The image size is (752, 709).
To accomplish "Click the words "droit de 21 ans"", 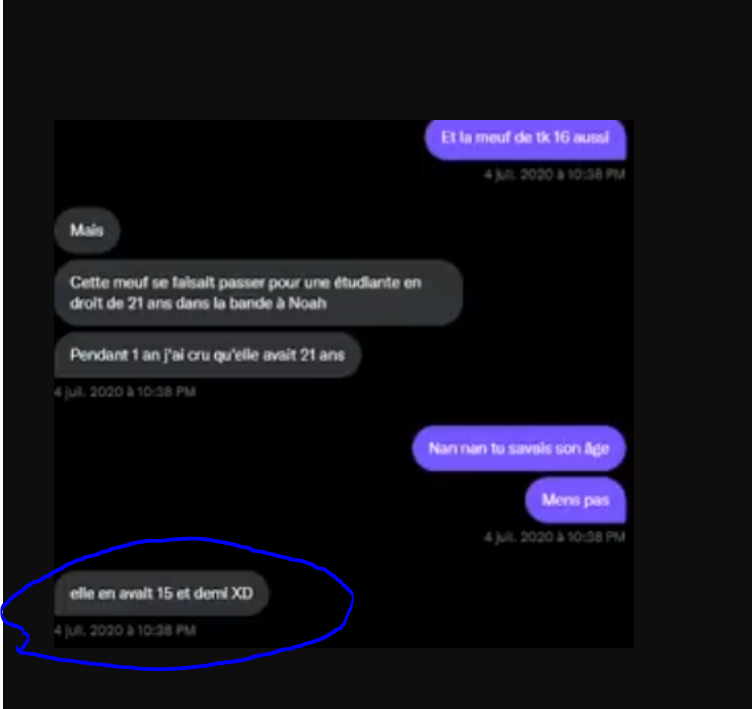I will 111,302.
